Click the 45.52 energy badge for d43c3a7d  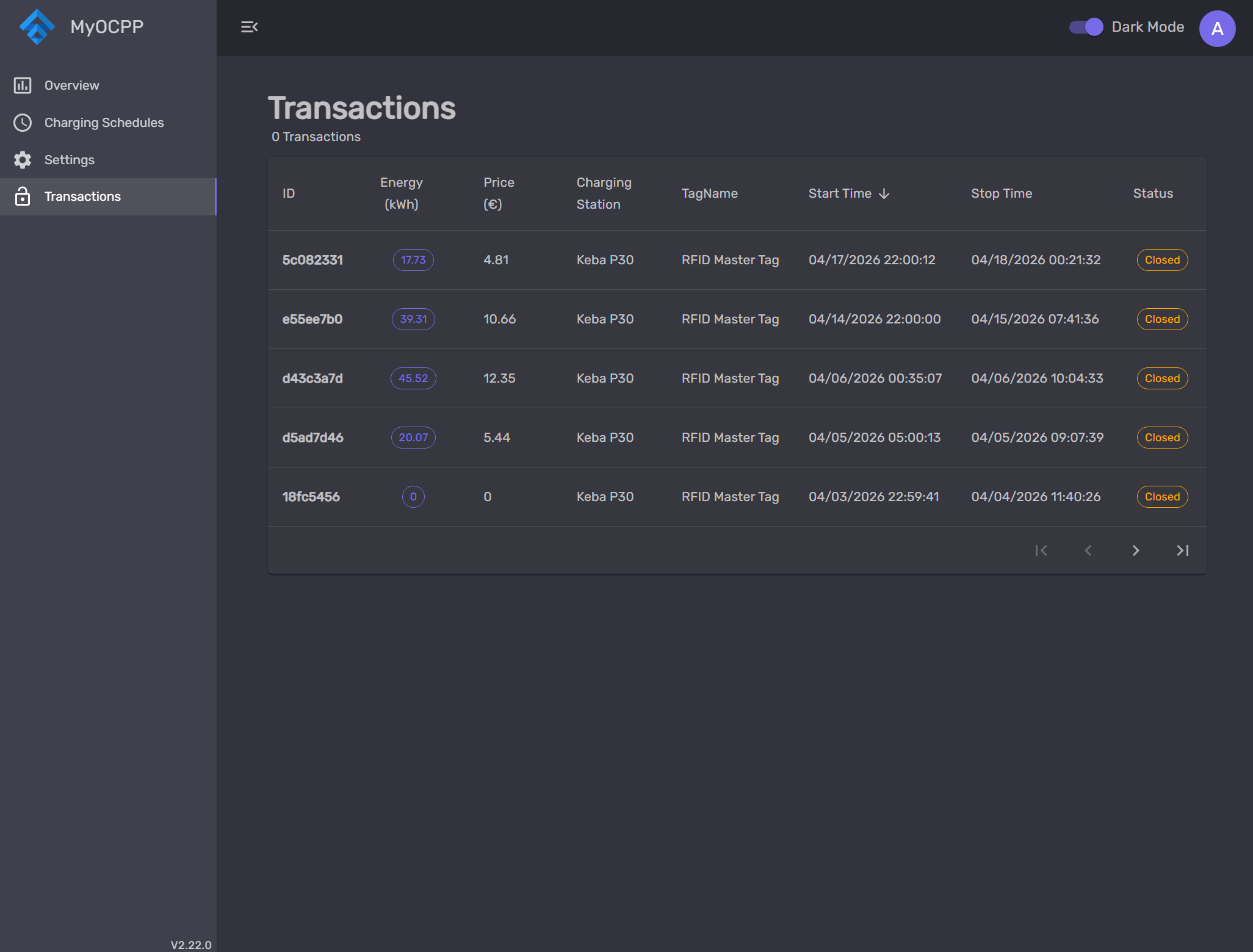(413, 378)
